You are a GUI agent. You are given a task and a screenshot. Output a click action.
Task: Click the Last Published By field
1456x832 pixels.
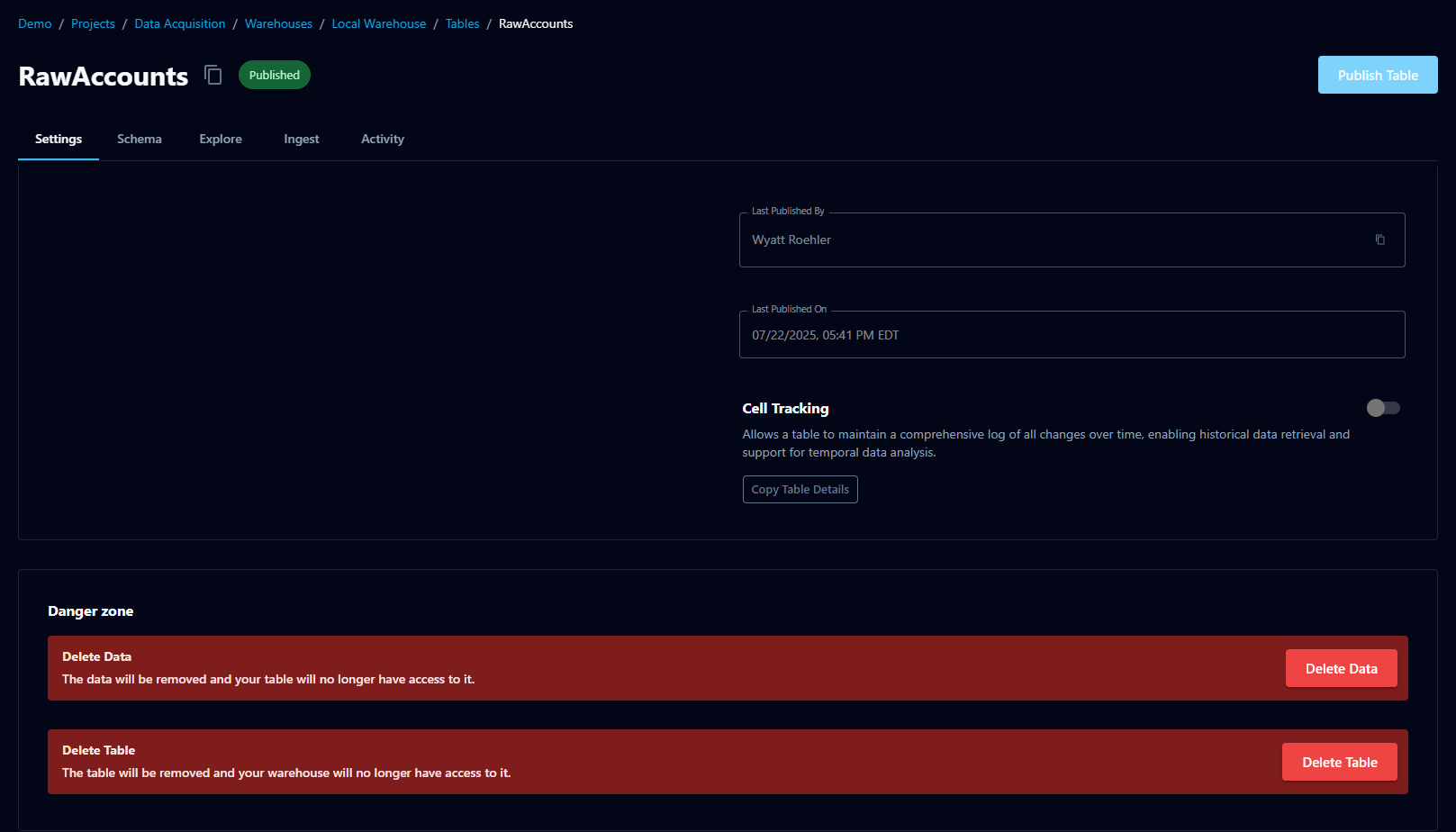1072,240
